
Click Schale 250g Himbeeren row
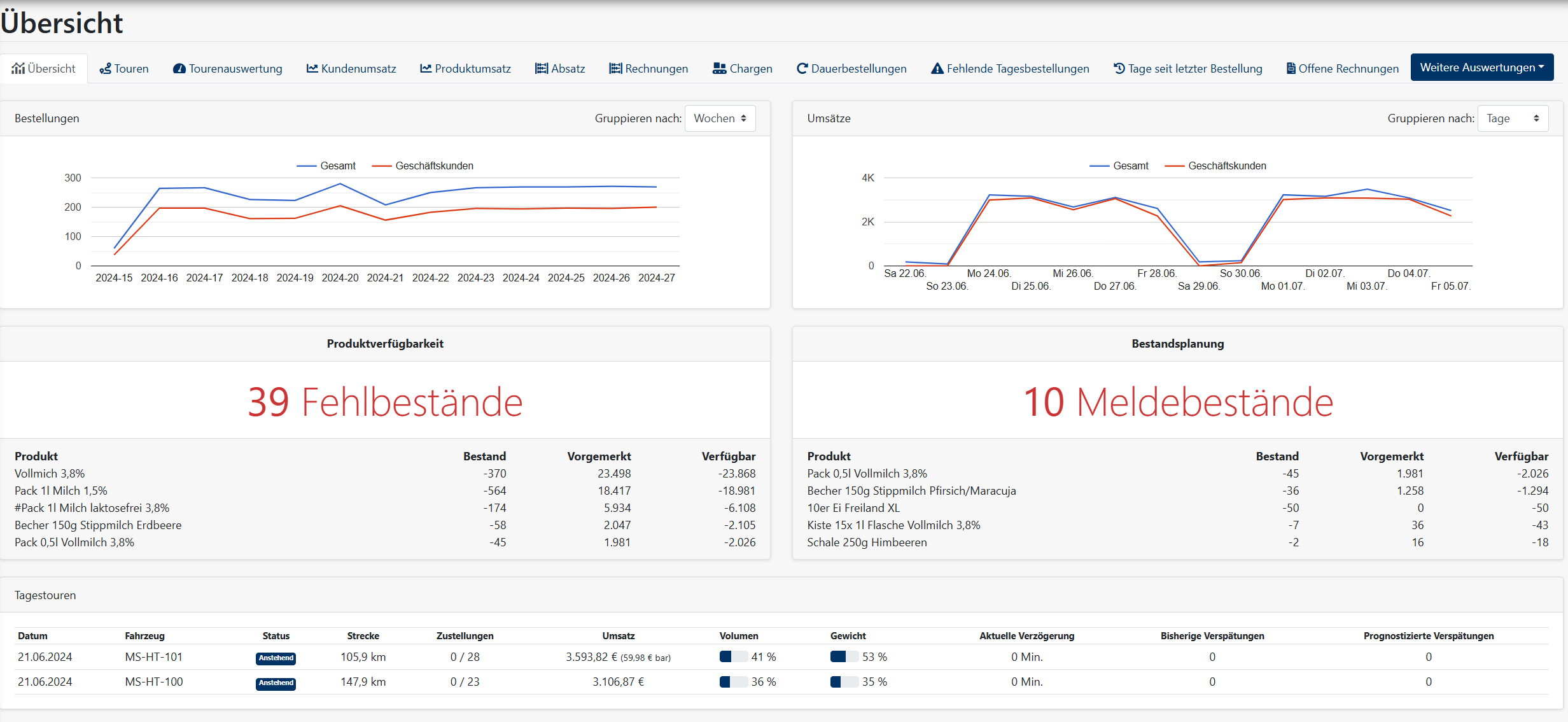[1178, 542]
